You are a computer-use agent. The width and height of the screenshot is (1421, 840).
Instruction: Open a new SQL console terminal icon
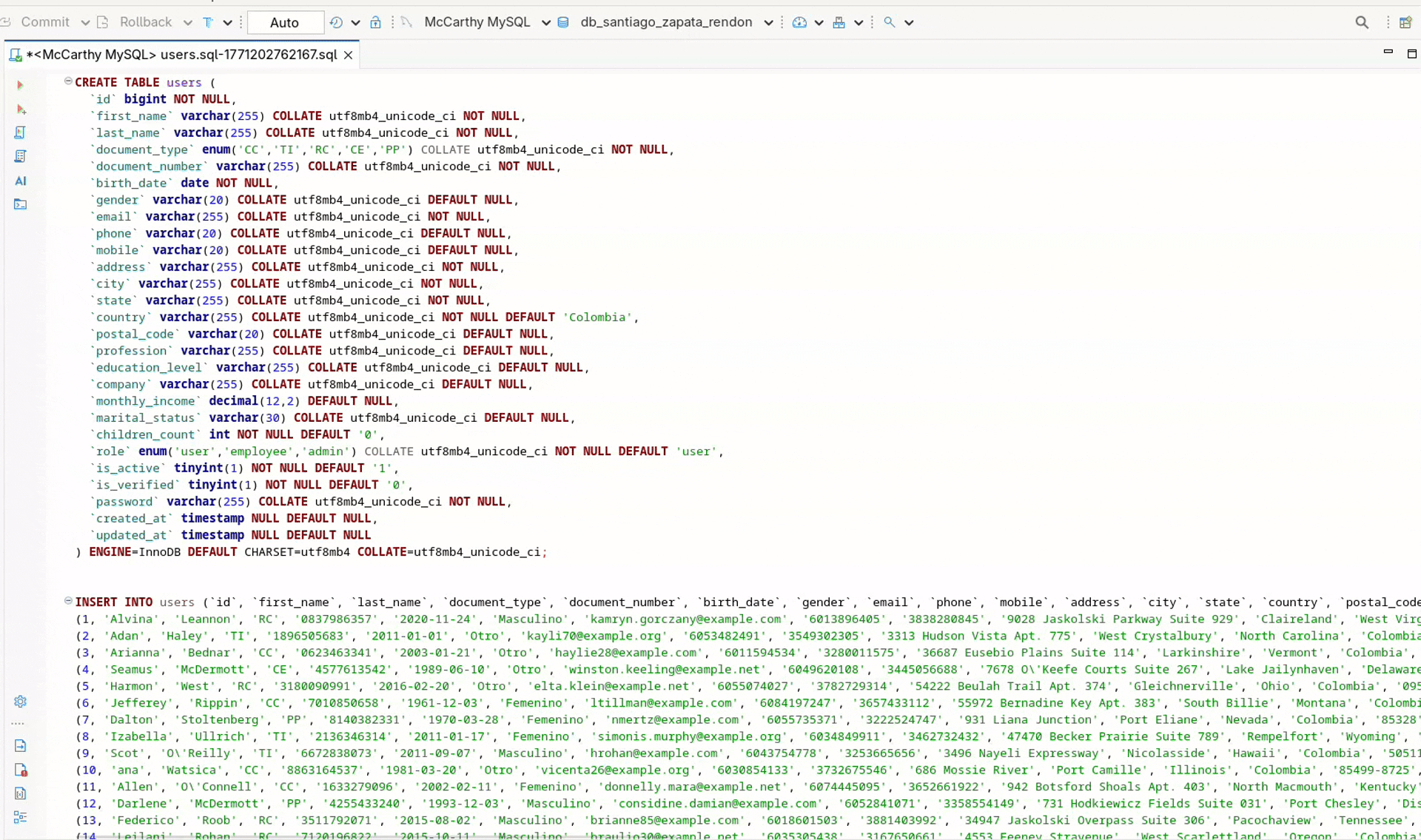[20, 205]
